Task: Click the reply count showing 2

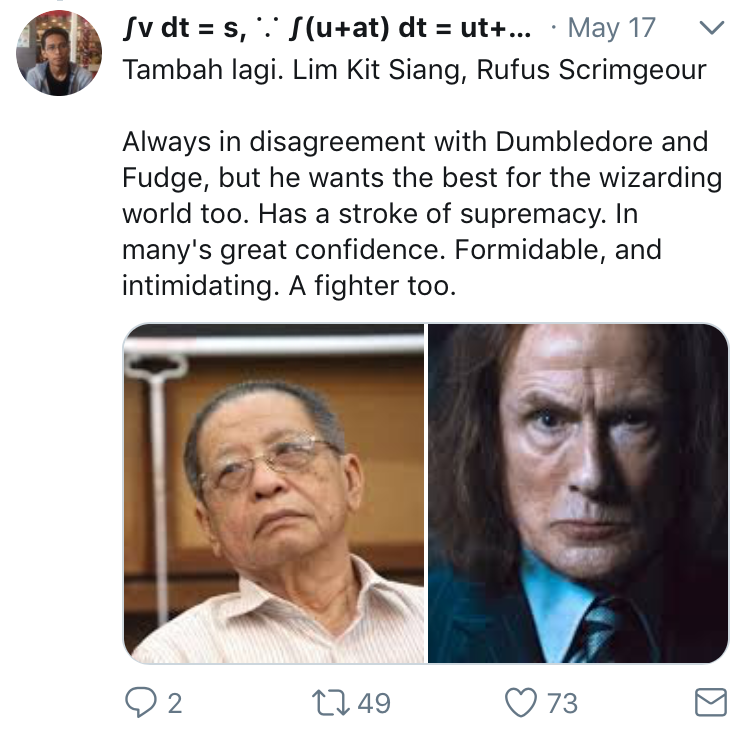Action: (x=174, y=704)
